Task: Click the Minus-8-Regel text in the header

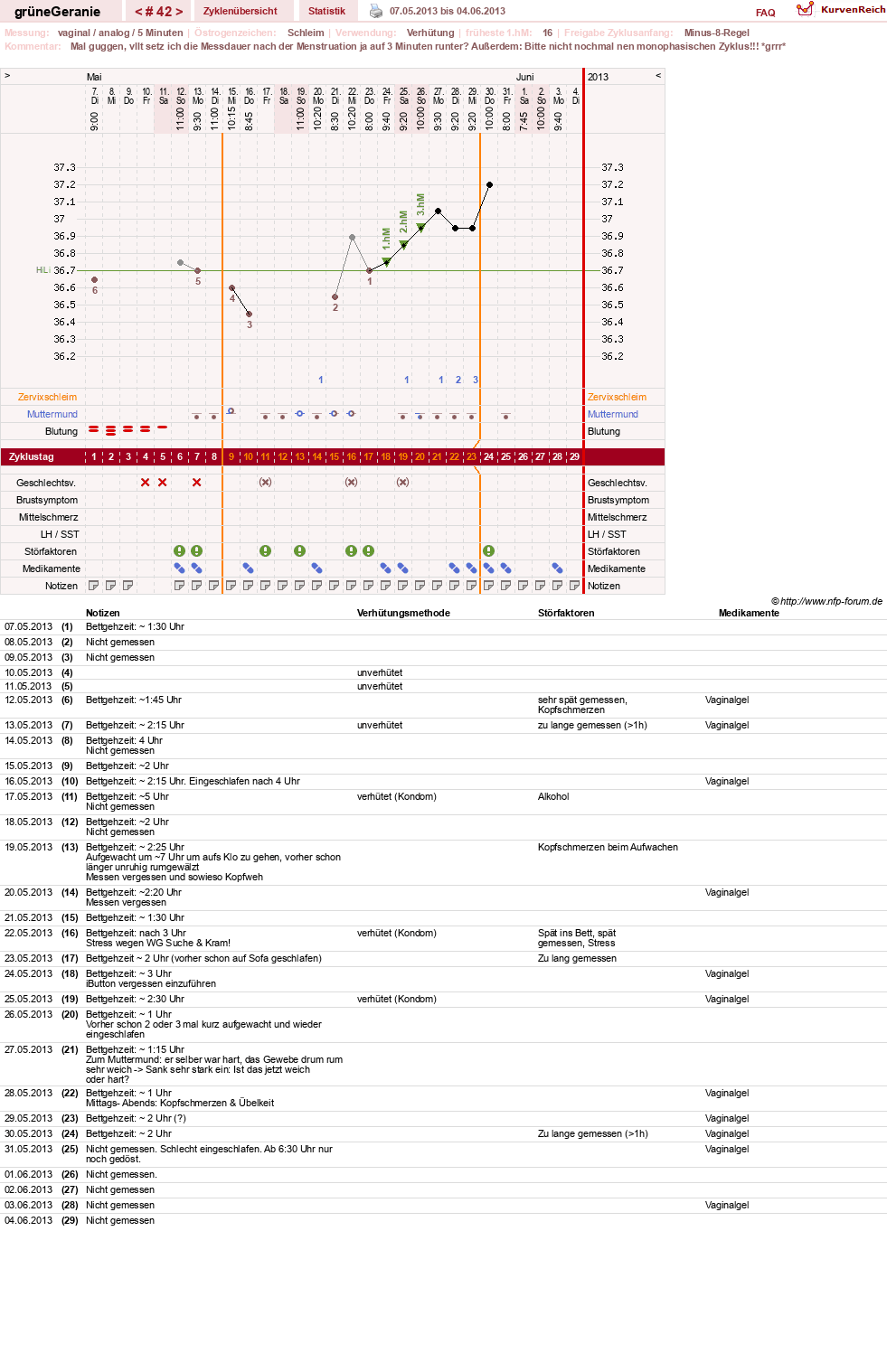Action: click(717, 33)
